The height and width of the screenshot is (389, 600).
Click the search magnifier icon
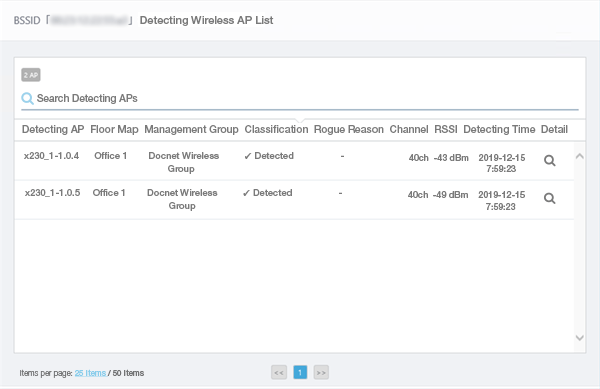pos(27,98)
